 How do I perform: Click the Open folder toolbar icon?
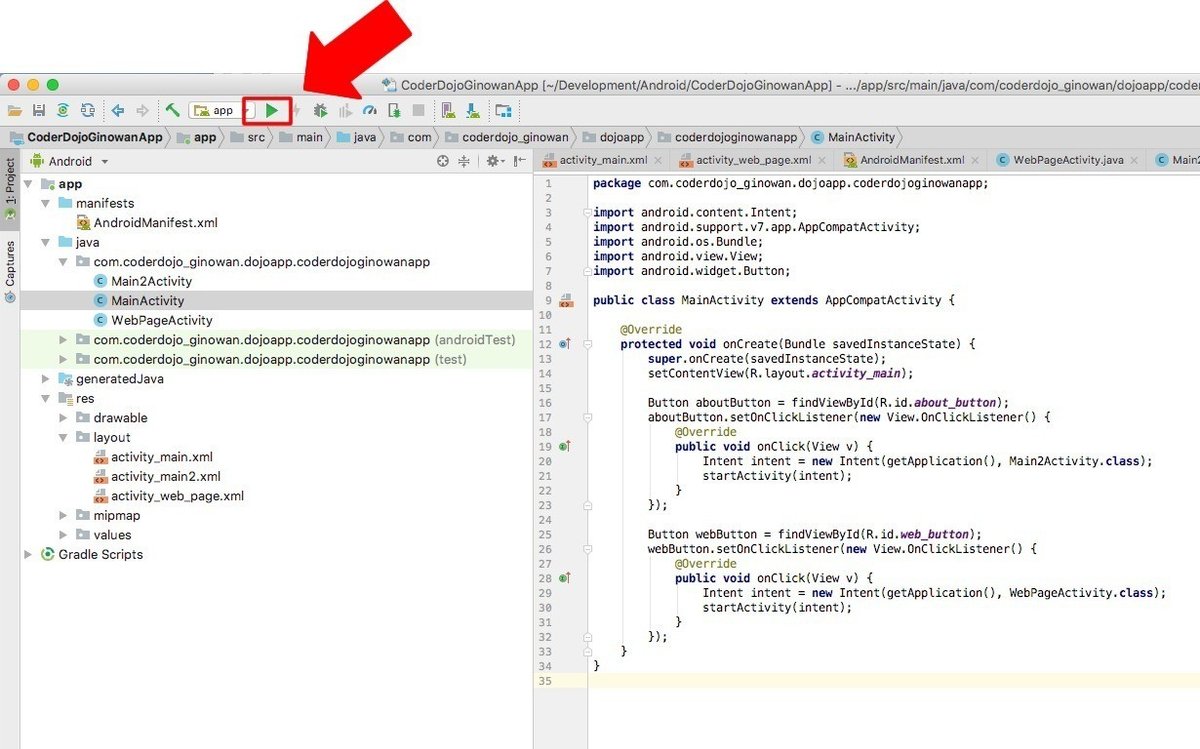pyautogui.click(x=14, y=110)
